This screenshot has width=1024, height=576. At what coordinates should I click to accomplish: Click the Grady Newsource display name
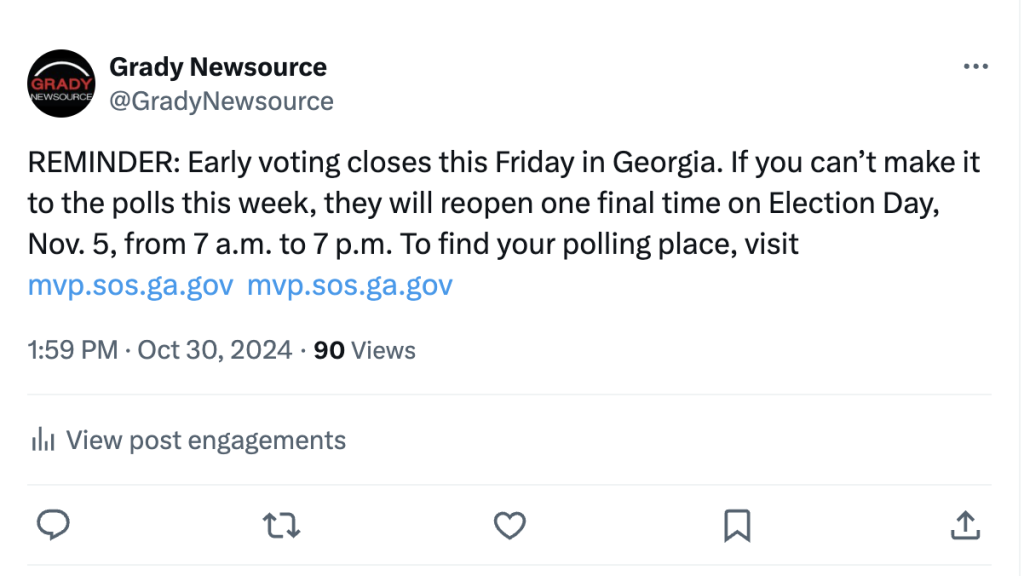tap(218, 68)
